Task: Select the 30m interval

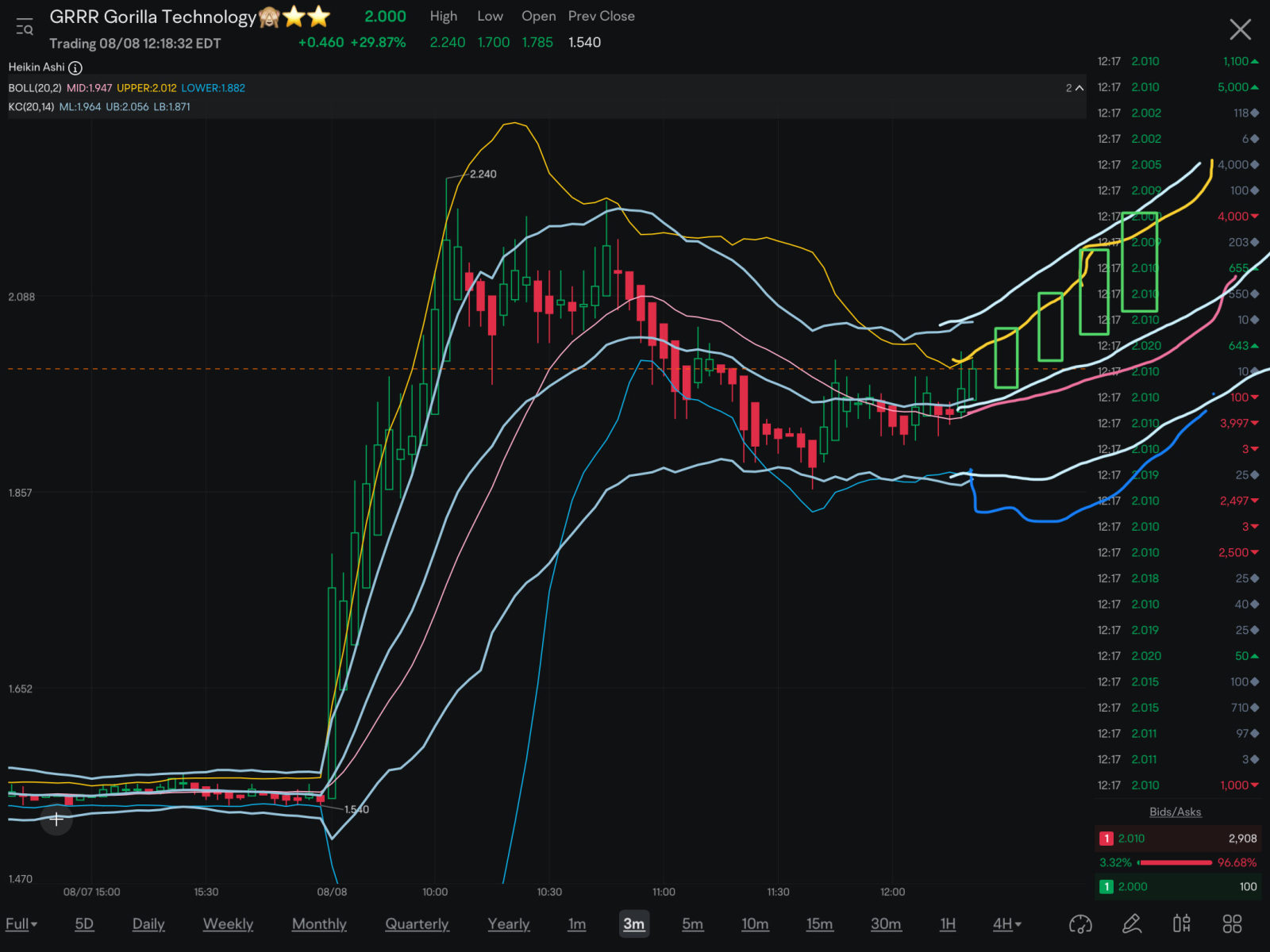Action: 886,923
